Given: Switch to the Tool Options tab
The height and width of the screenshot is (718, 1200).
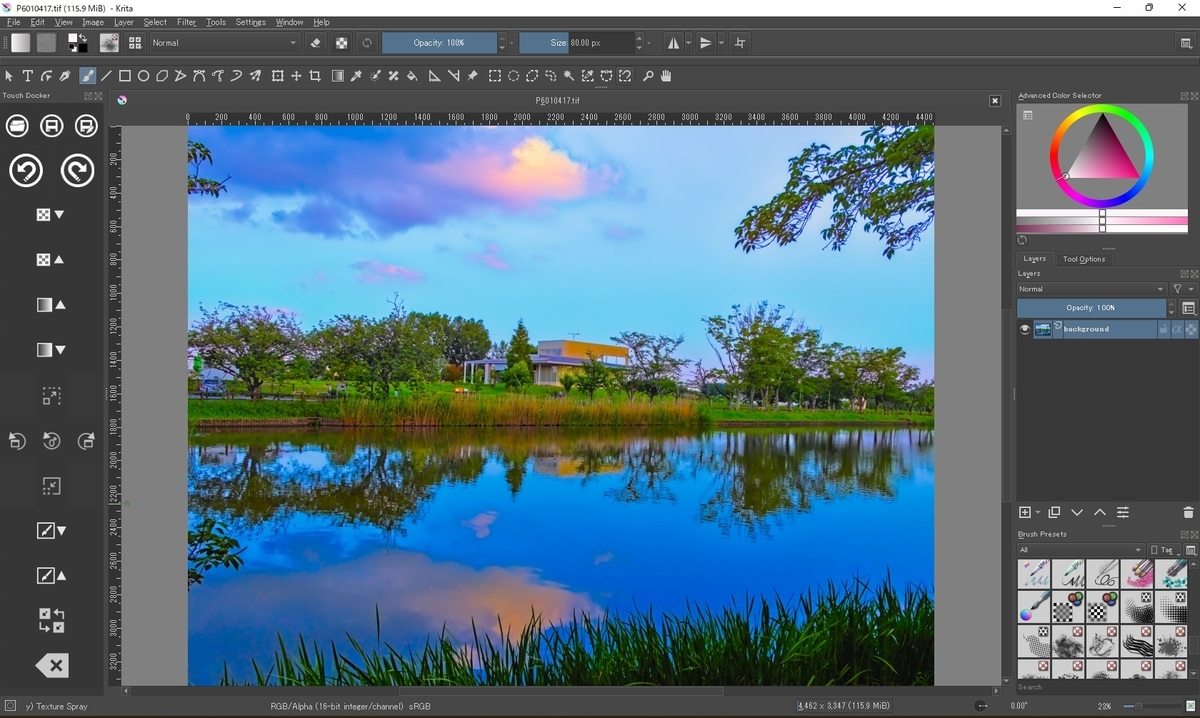Looking at the screenshot, I should click(x=1084, y=259).
